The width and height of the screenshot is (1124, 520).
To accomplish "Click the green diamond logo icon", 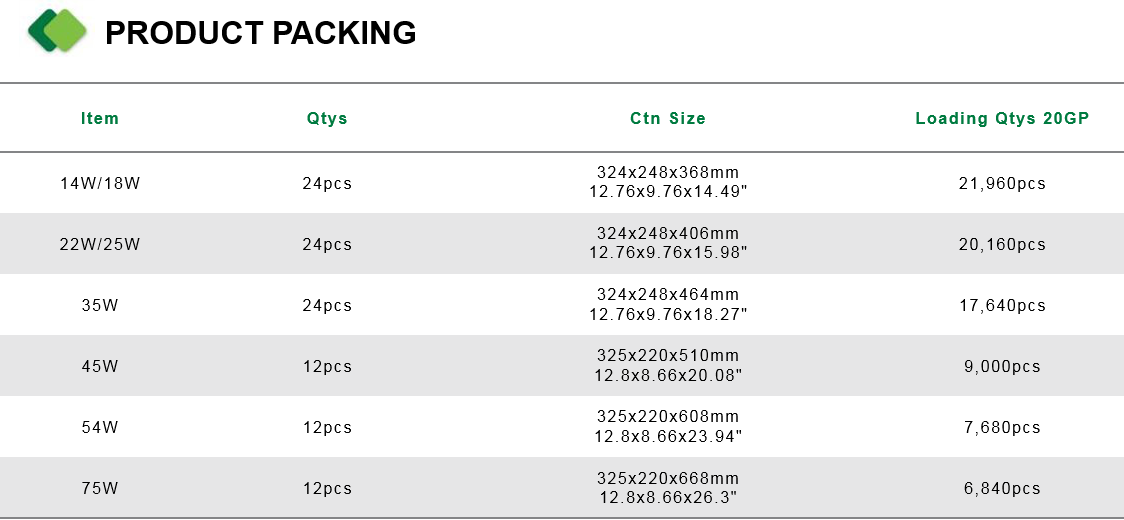I will click(x=57, y=31).
